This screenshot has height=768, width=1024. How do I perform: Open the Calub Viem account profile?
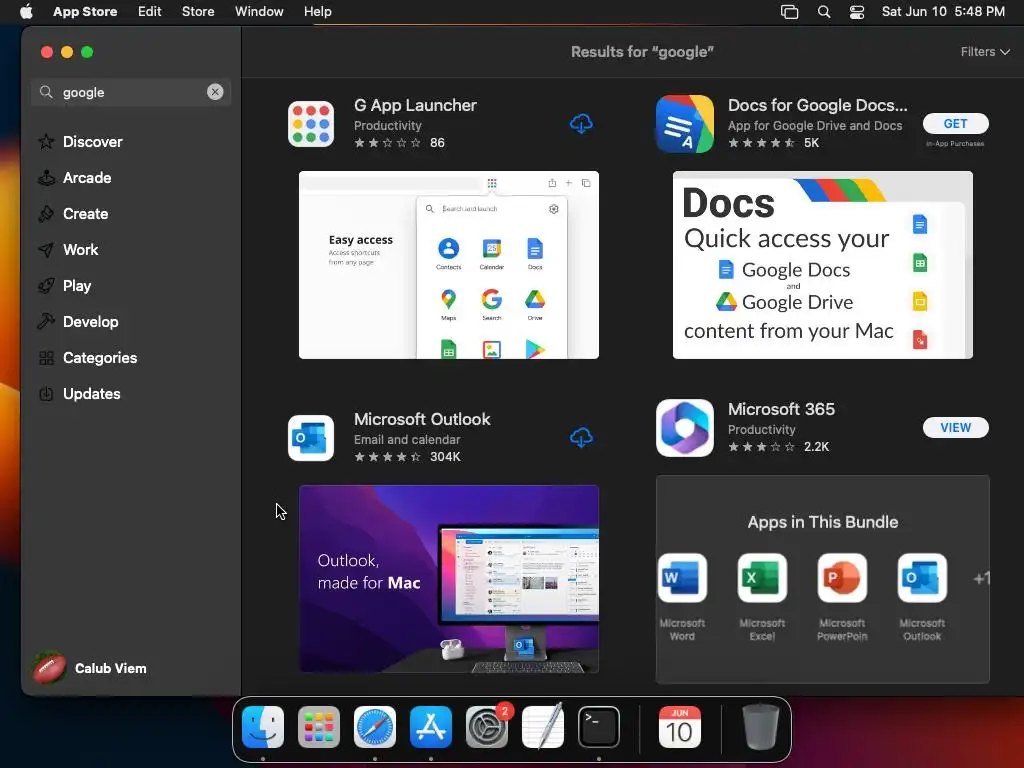[91, 668]
